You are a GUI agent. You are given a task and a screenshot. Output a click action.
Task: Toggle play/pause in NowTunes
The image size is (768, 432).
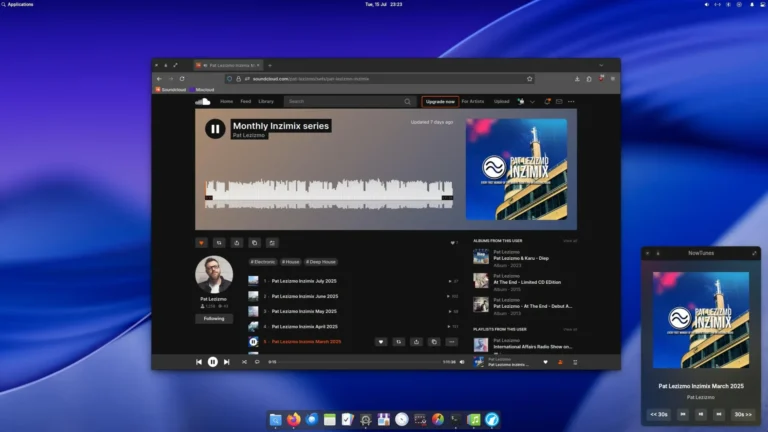tap(701, 414)
